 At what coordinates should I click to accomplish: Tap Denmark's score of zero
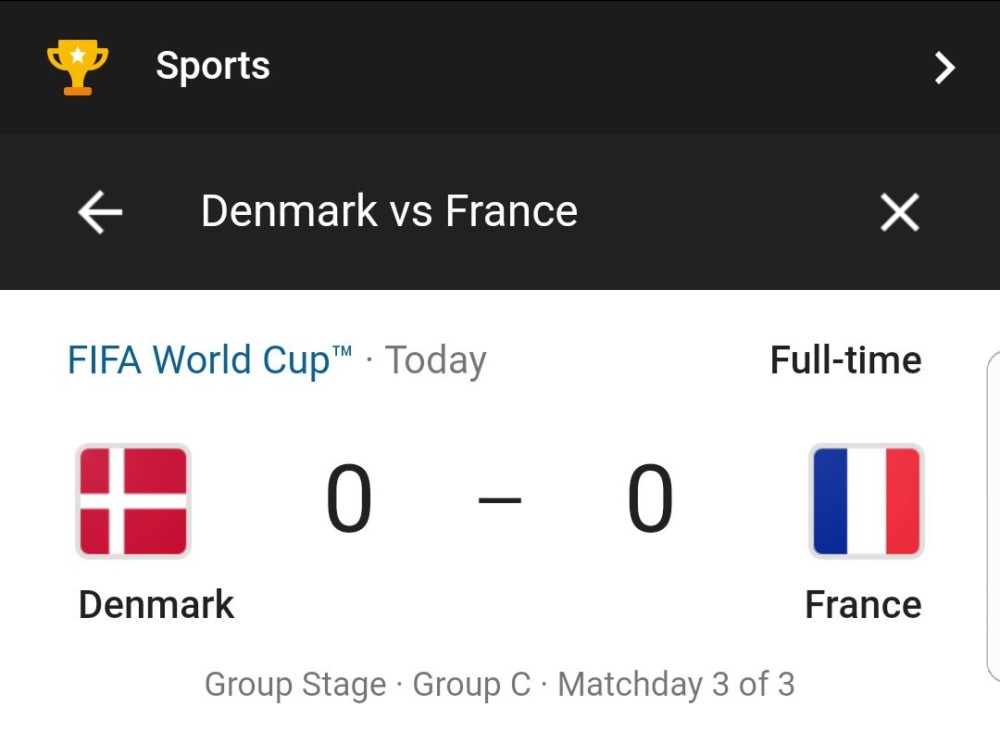tap(349, 499)
